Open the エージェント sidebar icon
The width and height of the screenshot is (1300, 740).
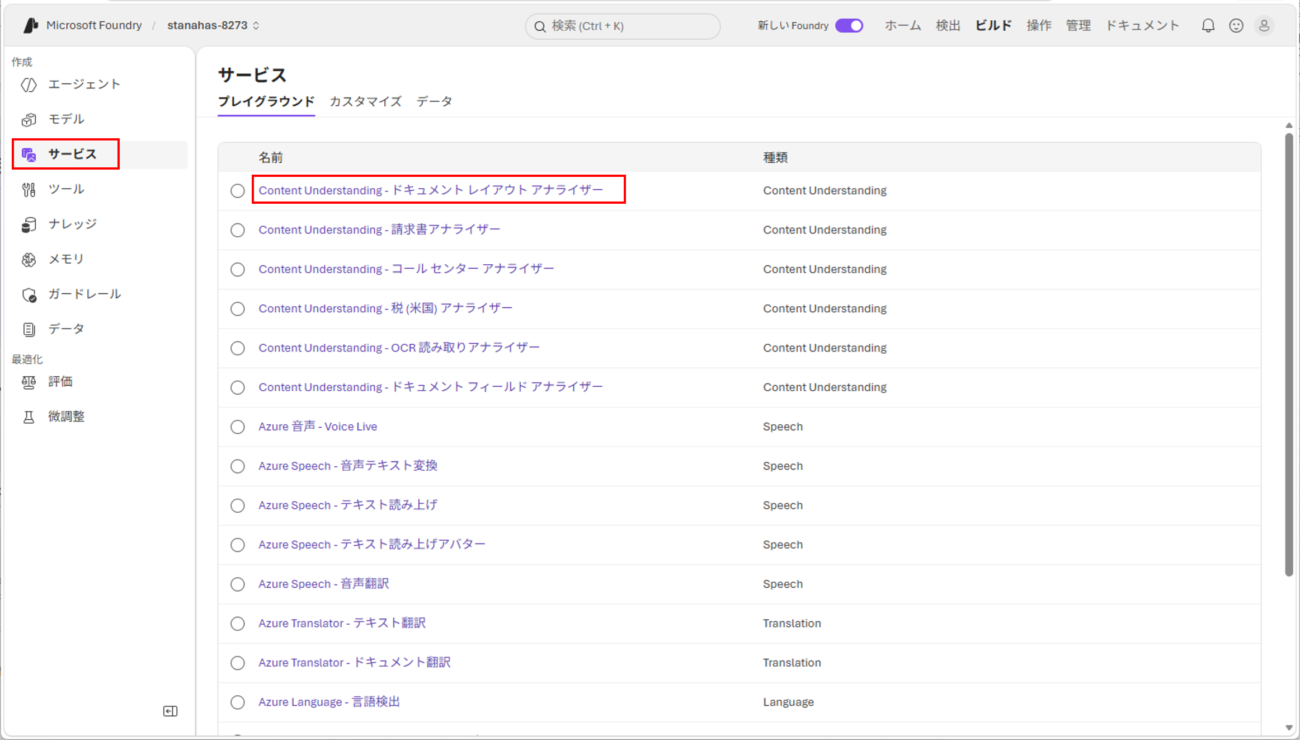(29, 85)
